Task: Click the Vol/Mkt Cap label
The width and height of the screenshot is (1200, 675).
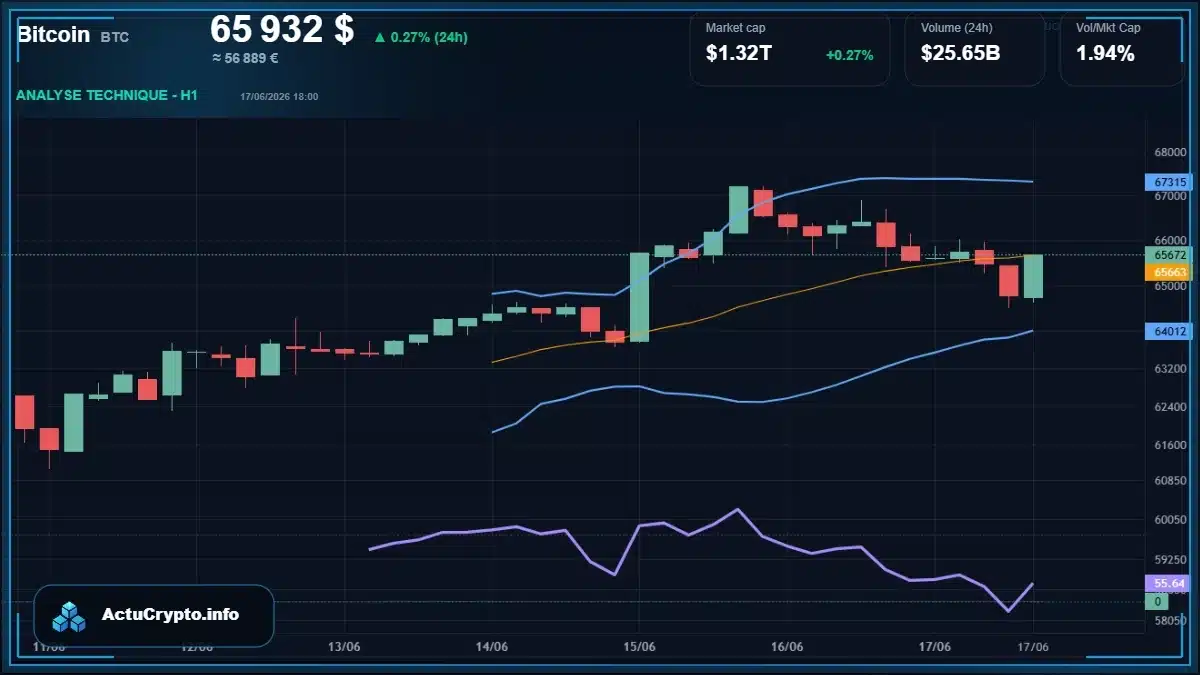Action: pyautogui.click(x=1108, y=28)
